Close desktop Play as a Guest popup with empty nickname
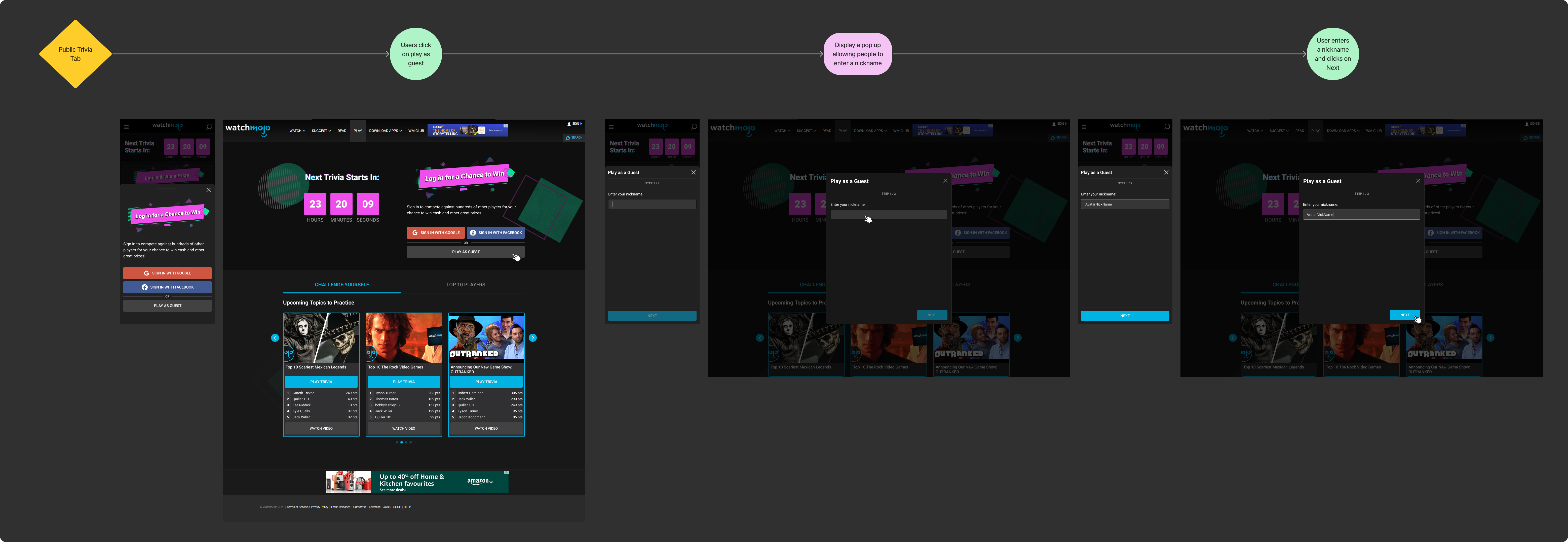Image resolution: width=1568 pixels, height=542 pixels. pyautogui.click(x=945, y=181)
